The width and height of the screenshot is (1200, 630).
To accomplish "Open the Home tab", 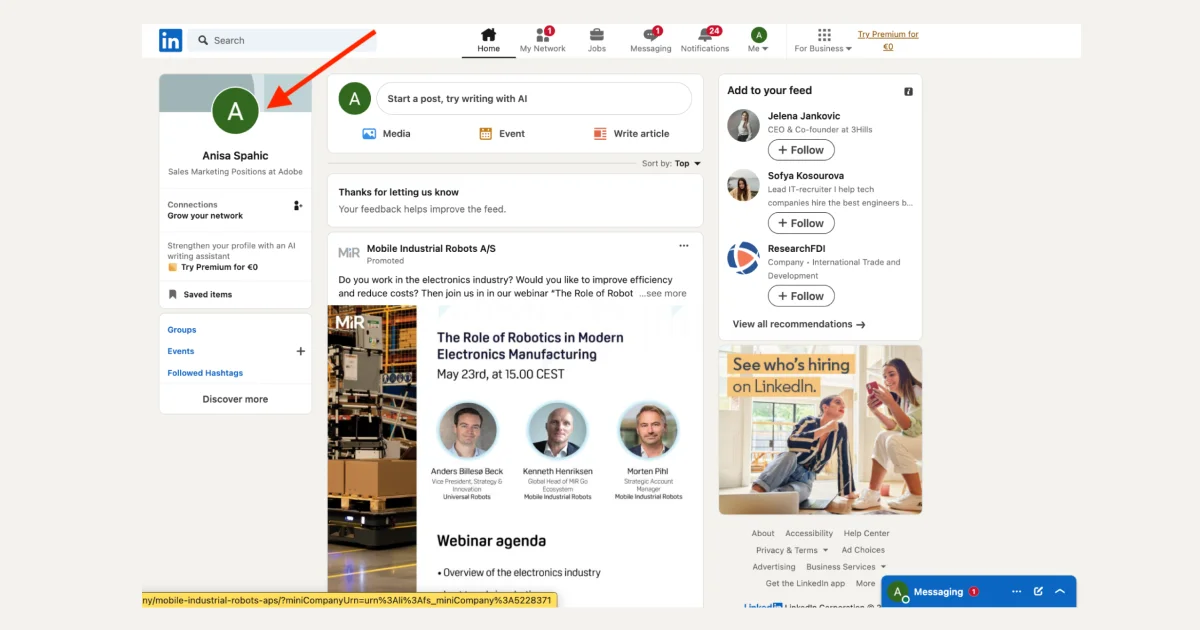I will [x=488, y=40].
